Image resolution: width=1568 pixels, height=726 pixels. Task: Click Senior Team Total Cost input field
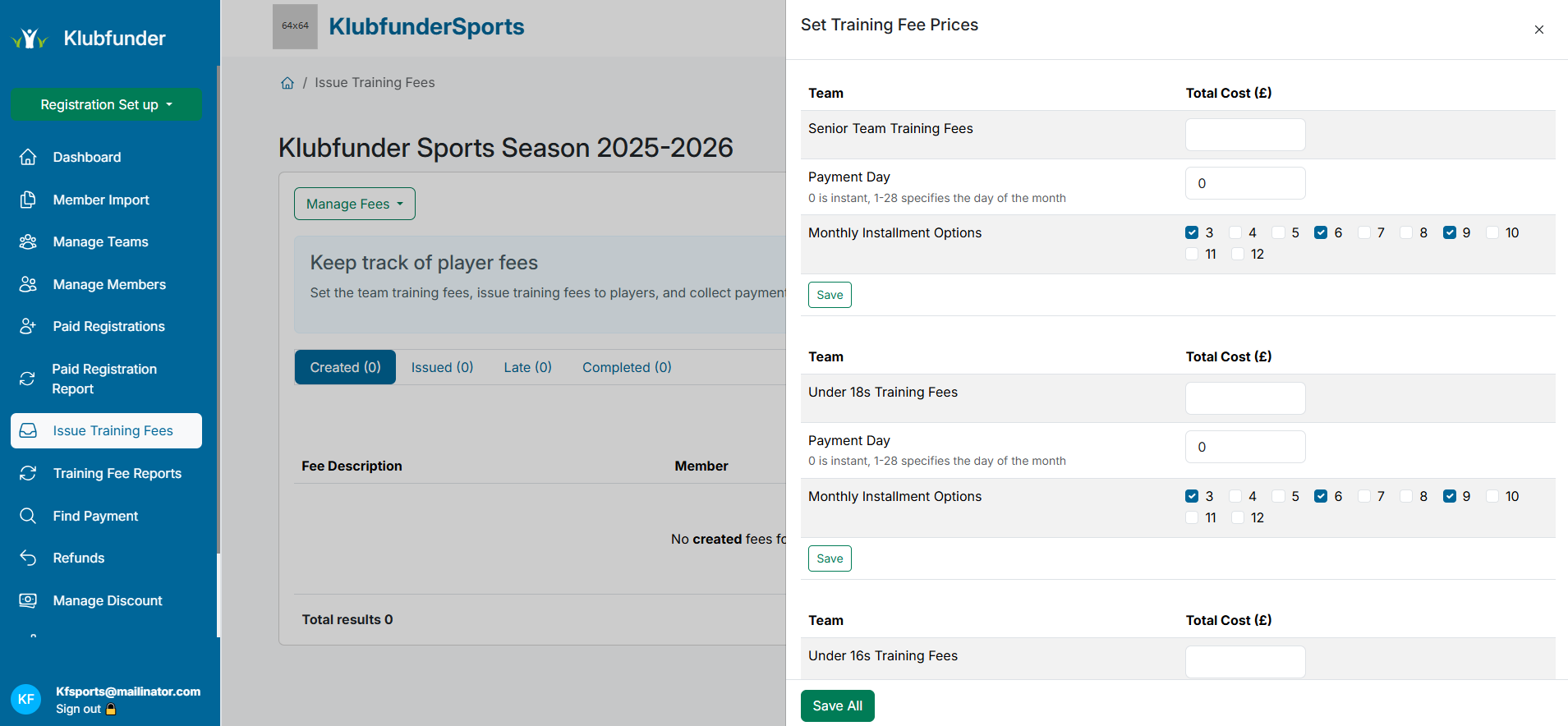pyautogui.click(x=1244, y=135)
